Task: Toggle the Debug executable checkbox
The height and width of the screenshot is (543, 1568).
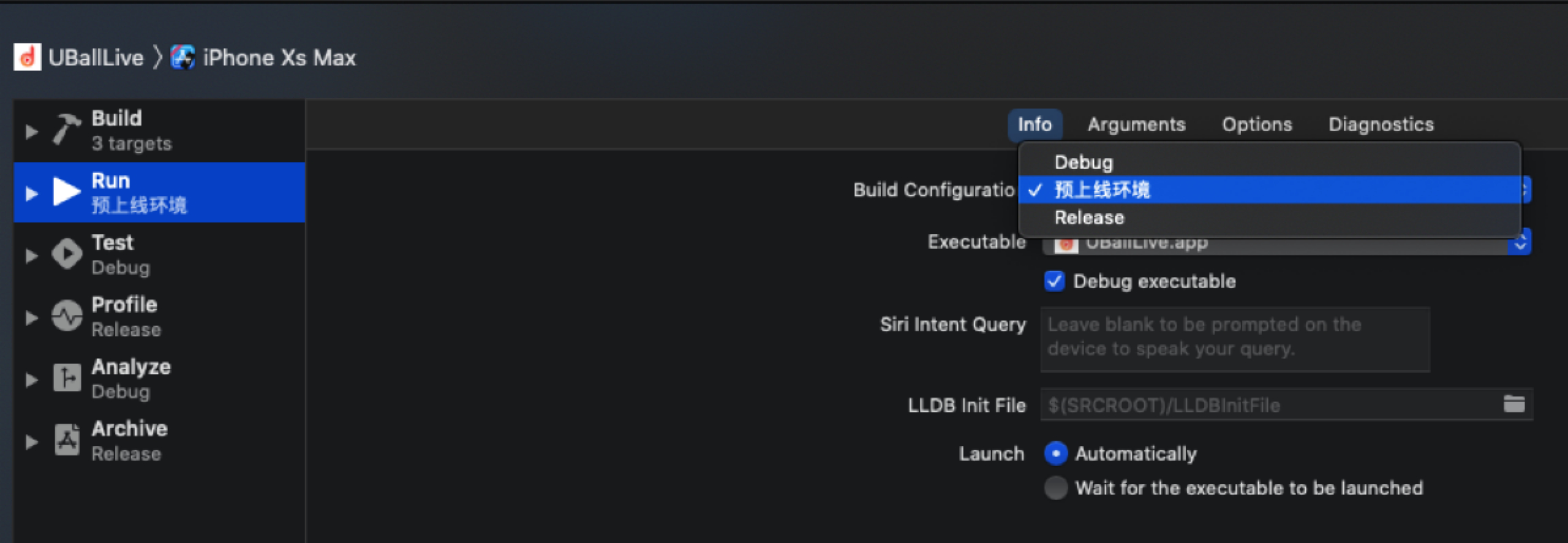Action: (1054, 281)
